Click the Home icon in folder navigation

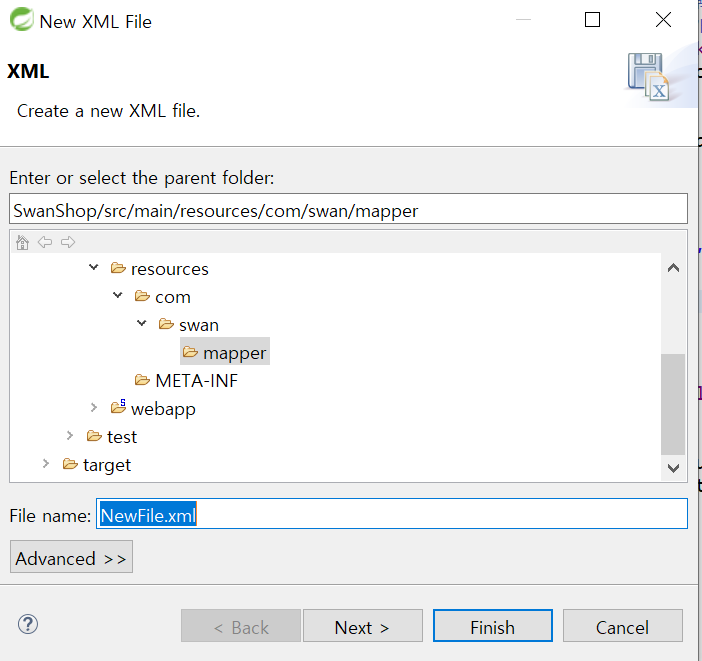22,242
